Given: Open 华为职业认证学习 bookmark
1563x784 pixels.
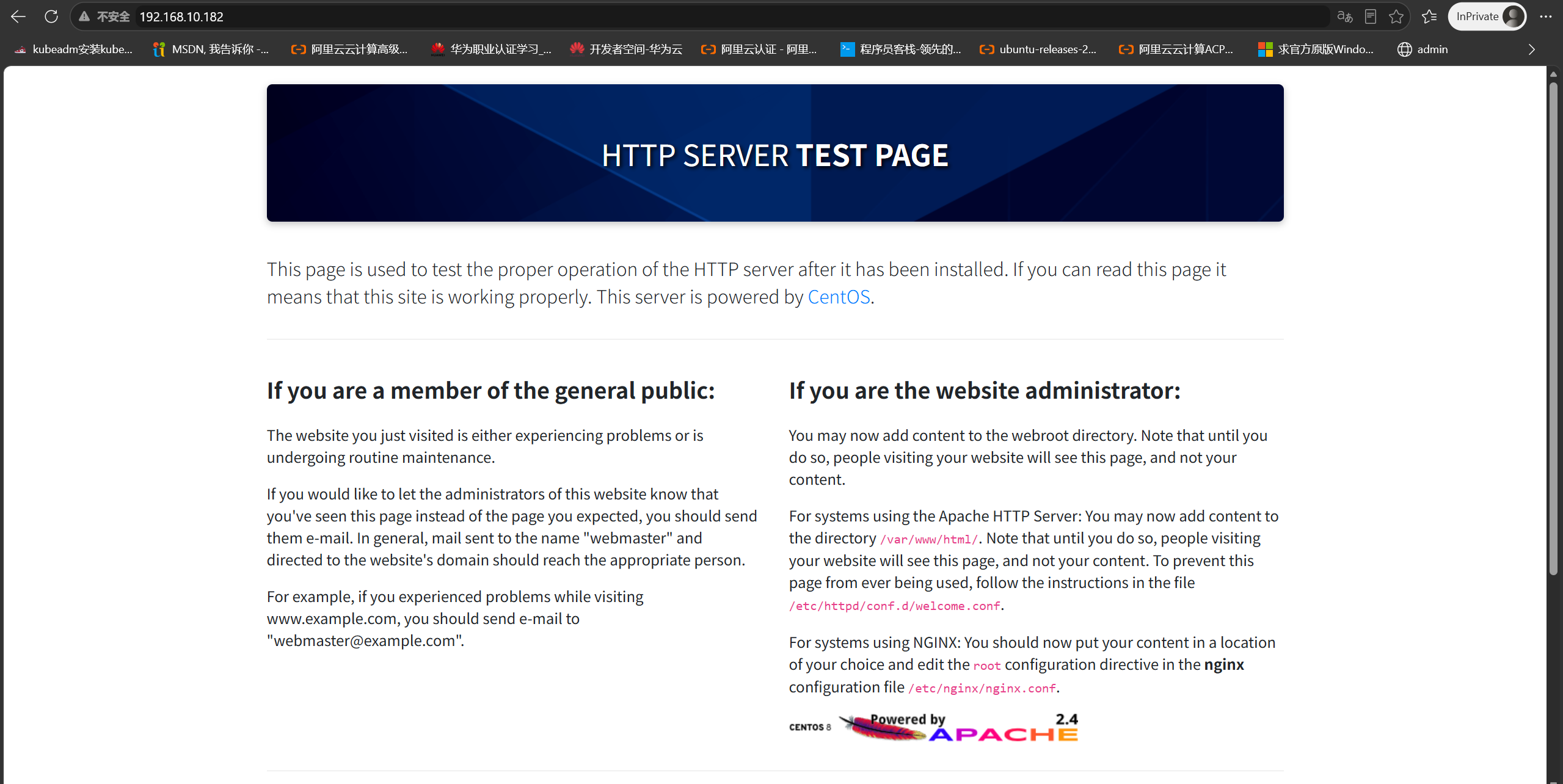Looking at the screenshot, I should (491, 49).
